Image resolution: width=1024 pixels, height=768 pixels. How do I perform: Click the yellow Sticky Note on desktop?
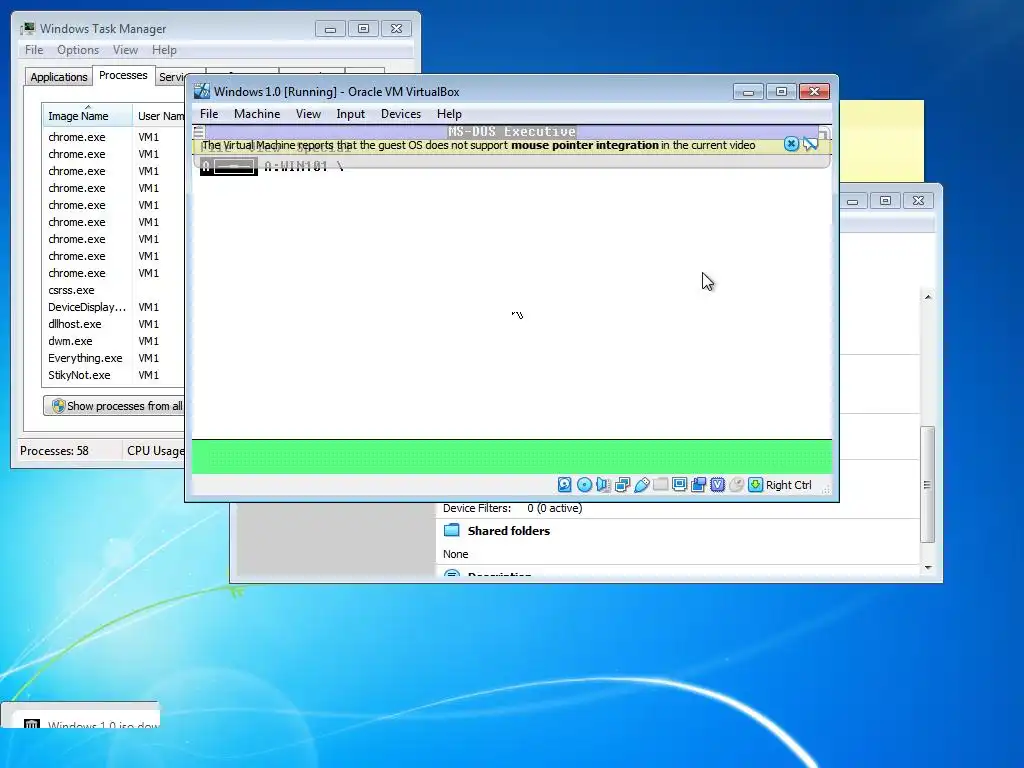[882, 141]
